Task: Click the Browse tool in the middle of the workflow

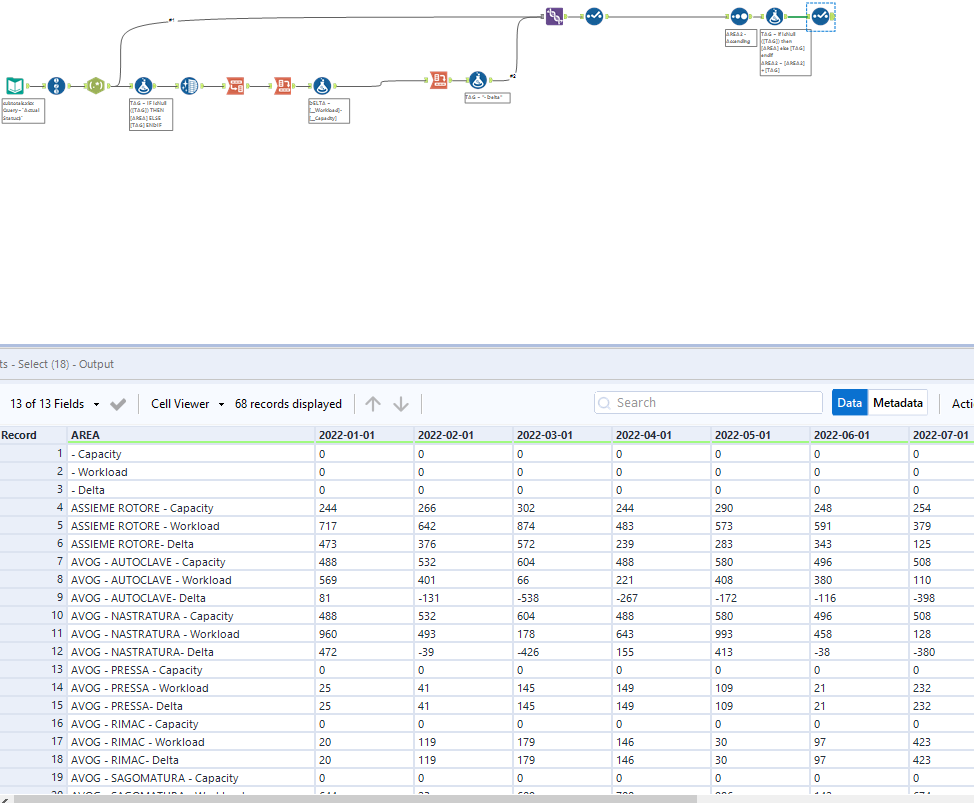Action: click(x=593, y=16)
